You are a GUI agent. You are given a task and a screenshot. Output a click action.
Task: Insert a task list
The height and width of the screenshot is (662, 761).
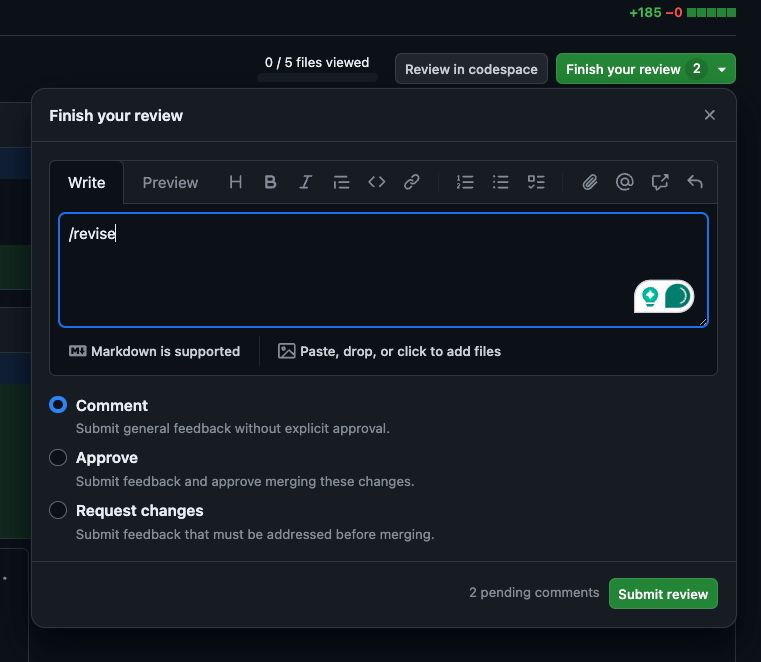click(x=536, y=182)
